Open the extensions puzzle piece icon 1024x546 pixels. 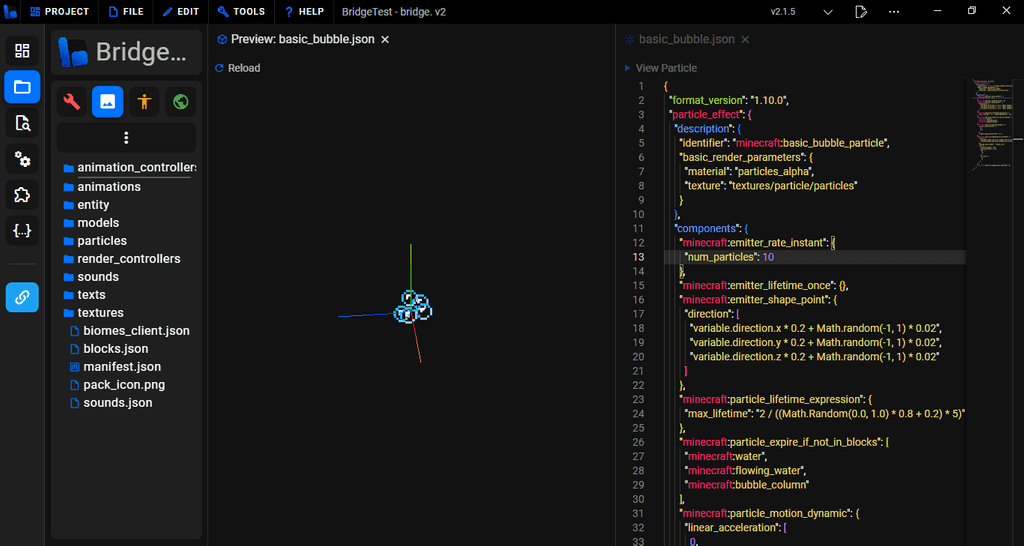pos(22,195)
